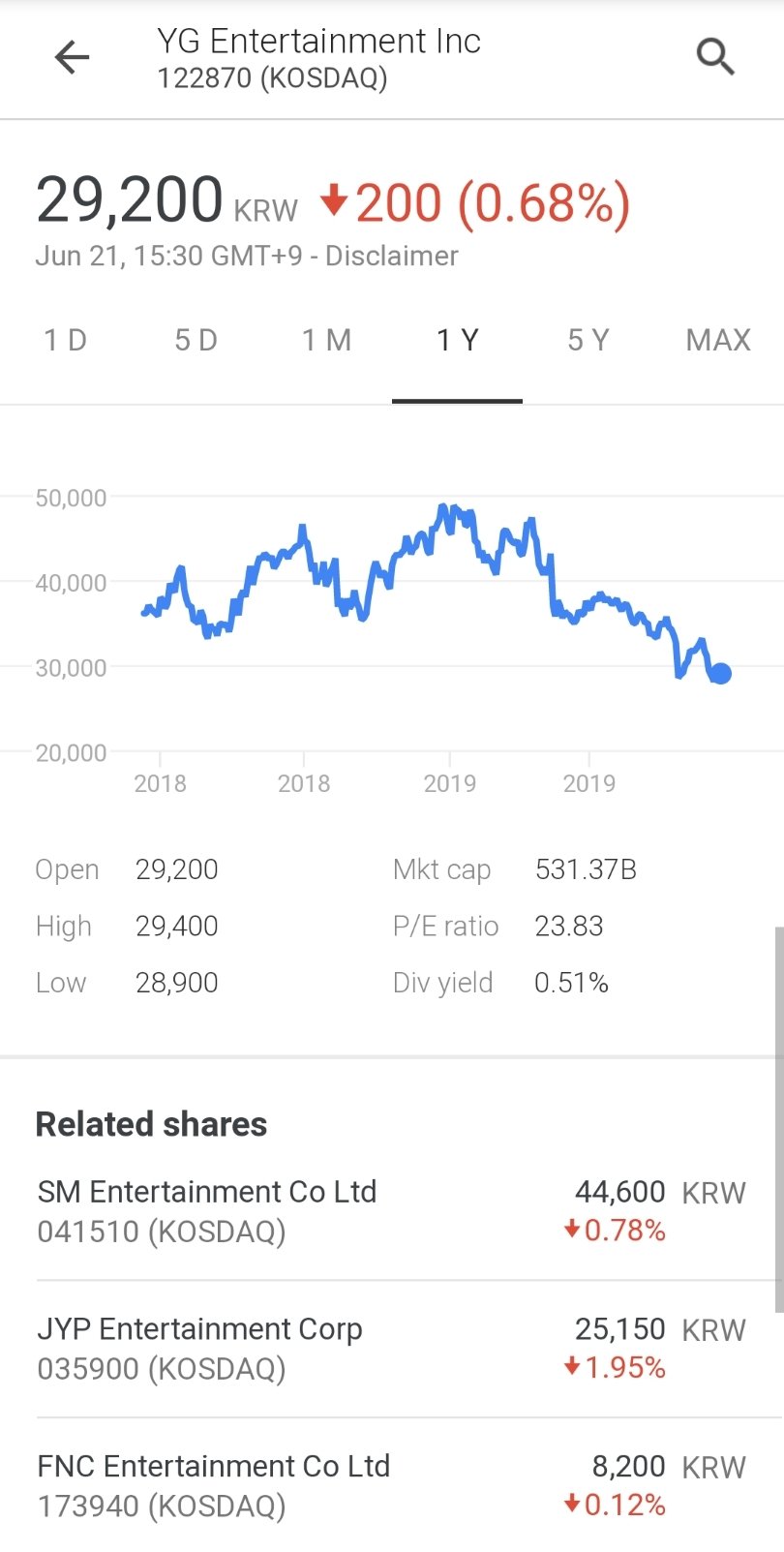This screenshot has width=784, height=1552.
Task: Switch to the 1 M tab
Action: coord(326,341)
